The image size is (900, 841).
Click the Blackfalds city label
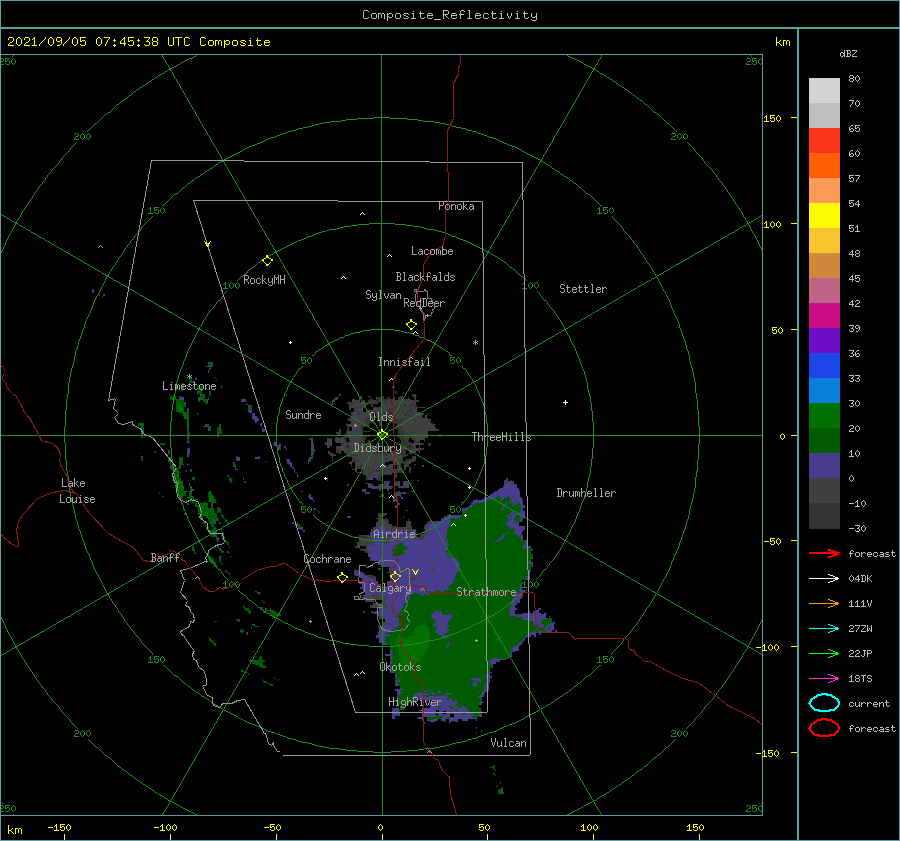tap(425, 277)
